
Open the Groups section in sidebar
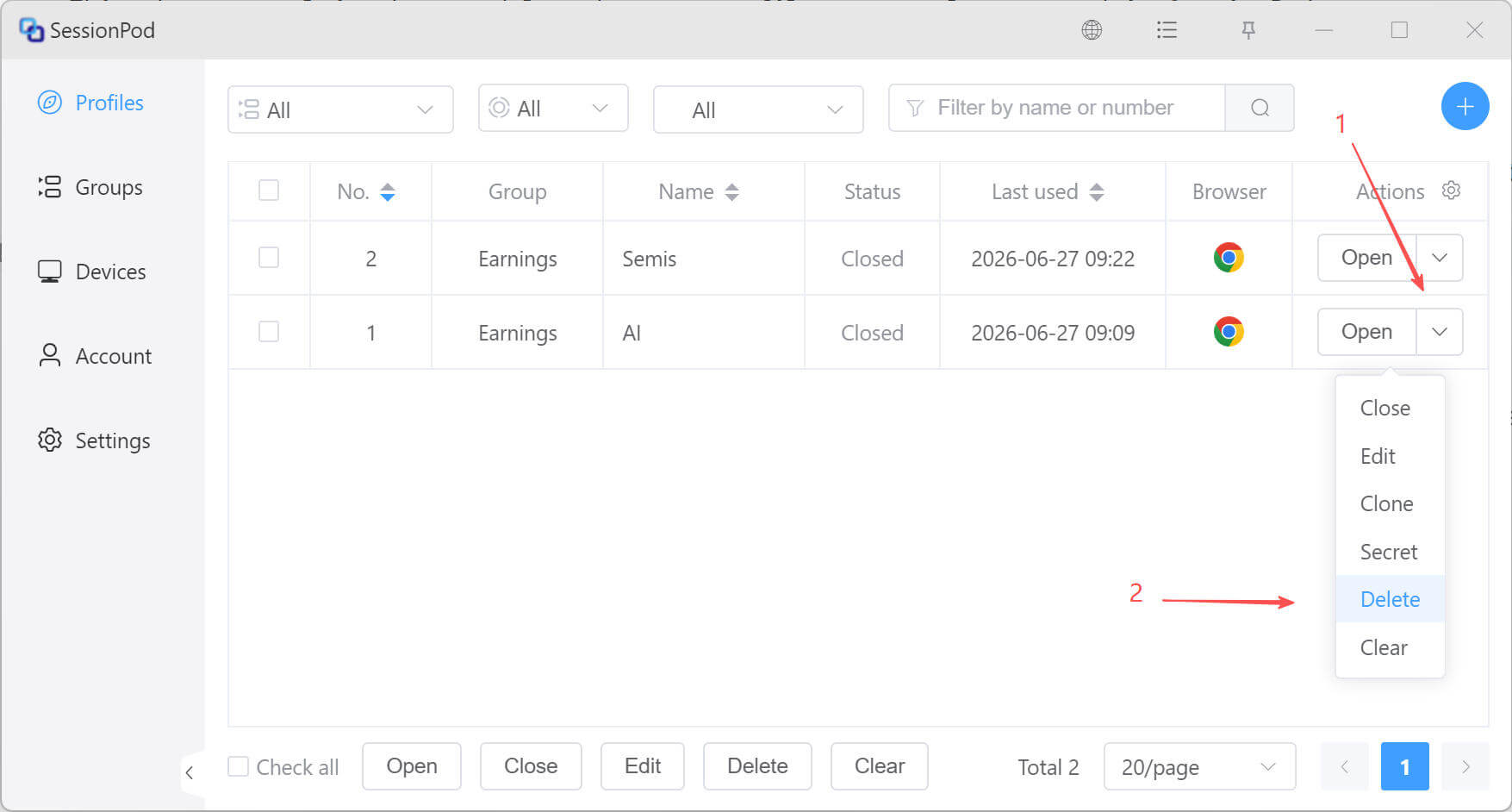[90, 187]
